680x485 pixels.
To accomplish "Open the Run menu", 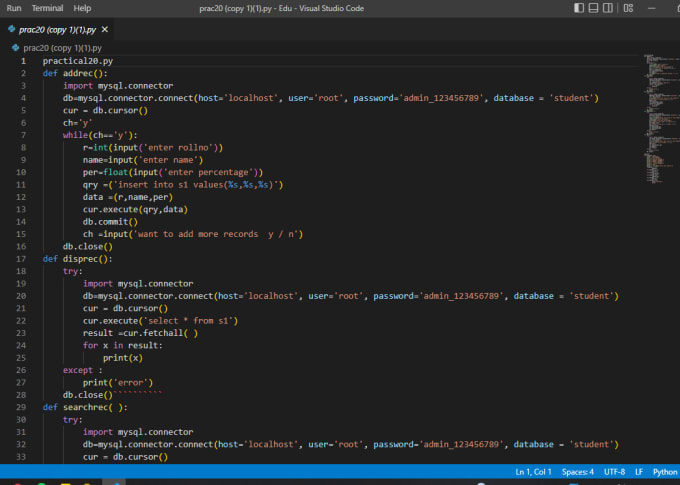I will pos(14,8).
